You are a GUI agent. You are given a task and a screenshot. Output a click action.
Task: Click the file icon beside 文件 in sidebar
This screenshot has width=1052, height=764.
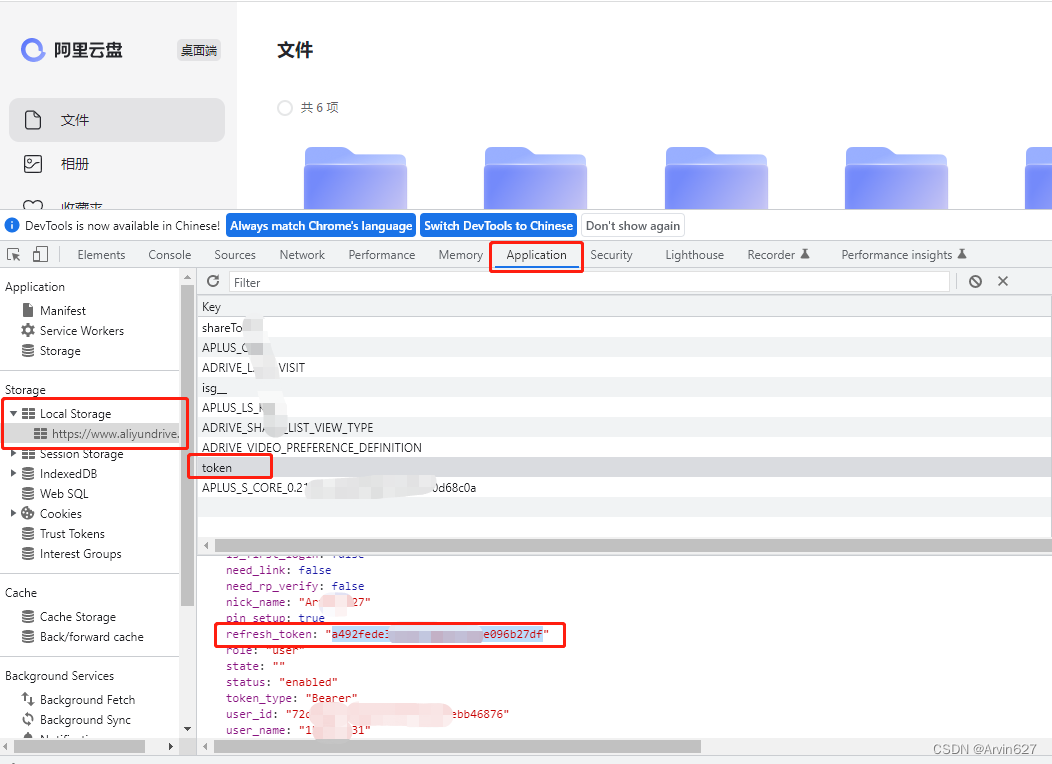[x=33, y=119]
